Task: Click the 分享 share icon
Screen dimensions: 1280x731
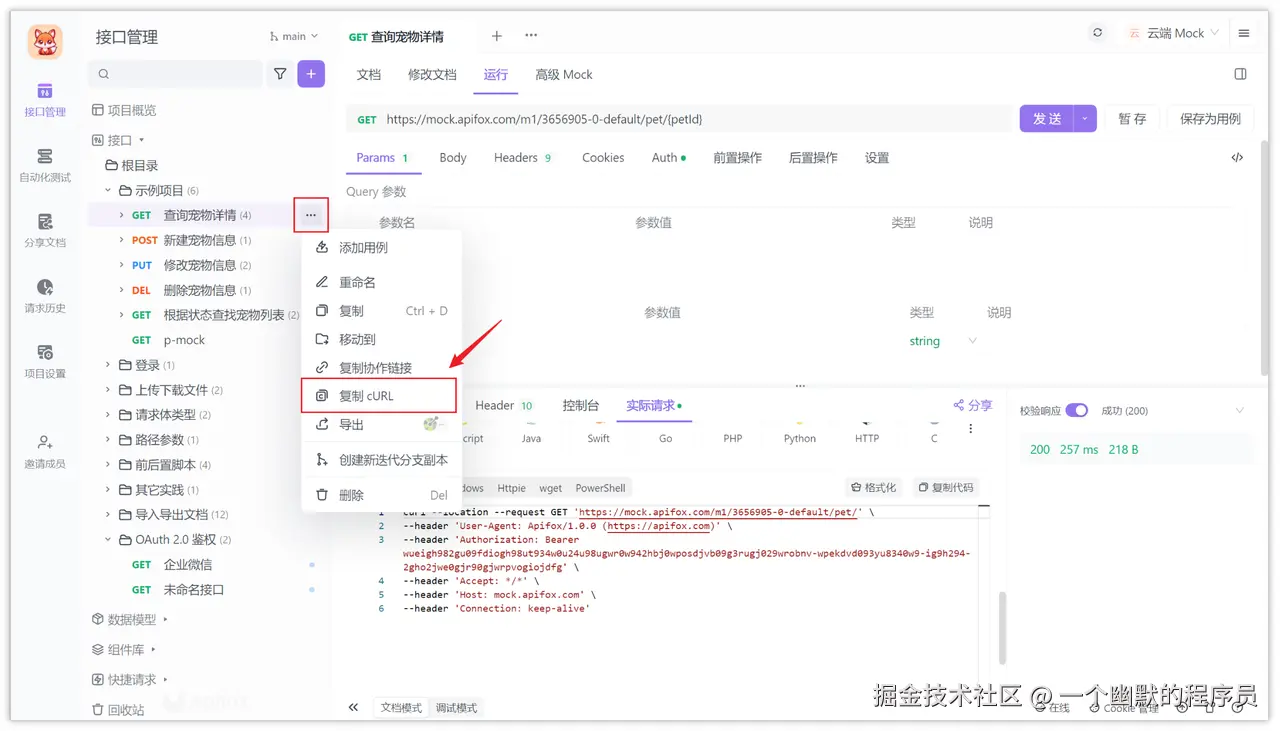Action: [972, 405]
